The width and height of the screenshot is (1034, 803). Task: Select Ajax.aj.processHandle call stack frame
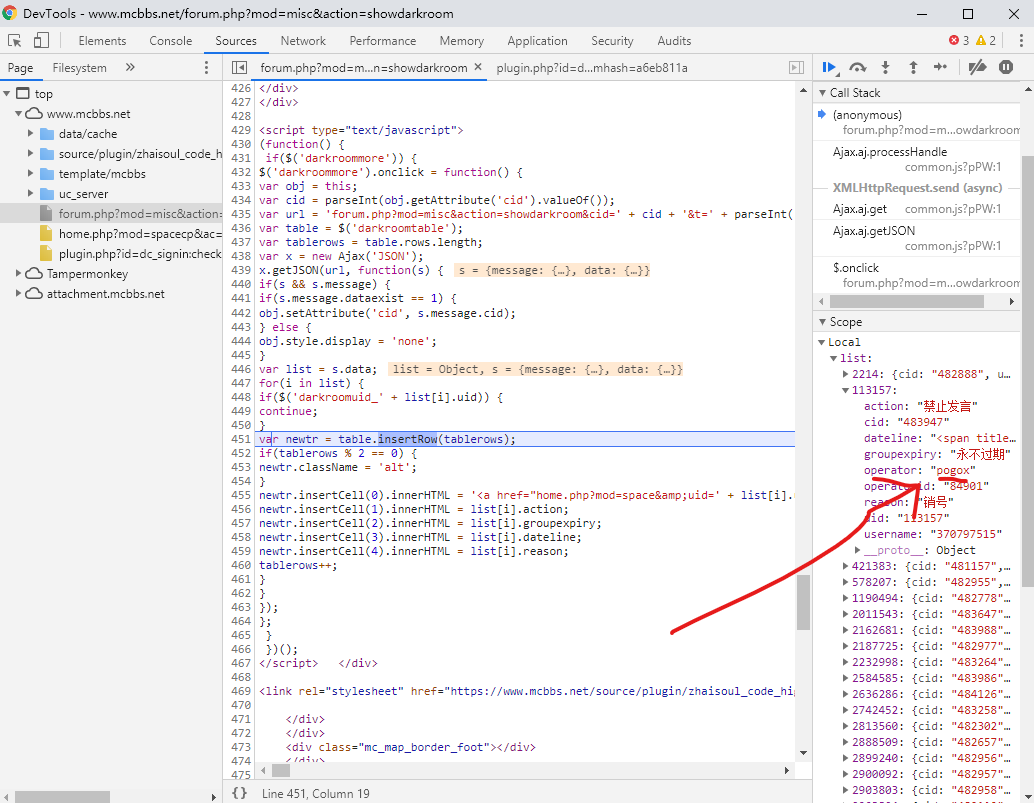pos(890,152)
